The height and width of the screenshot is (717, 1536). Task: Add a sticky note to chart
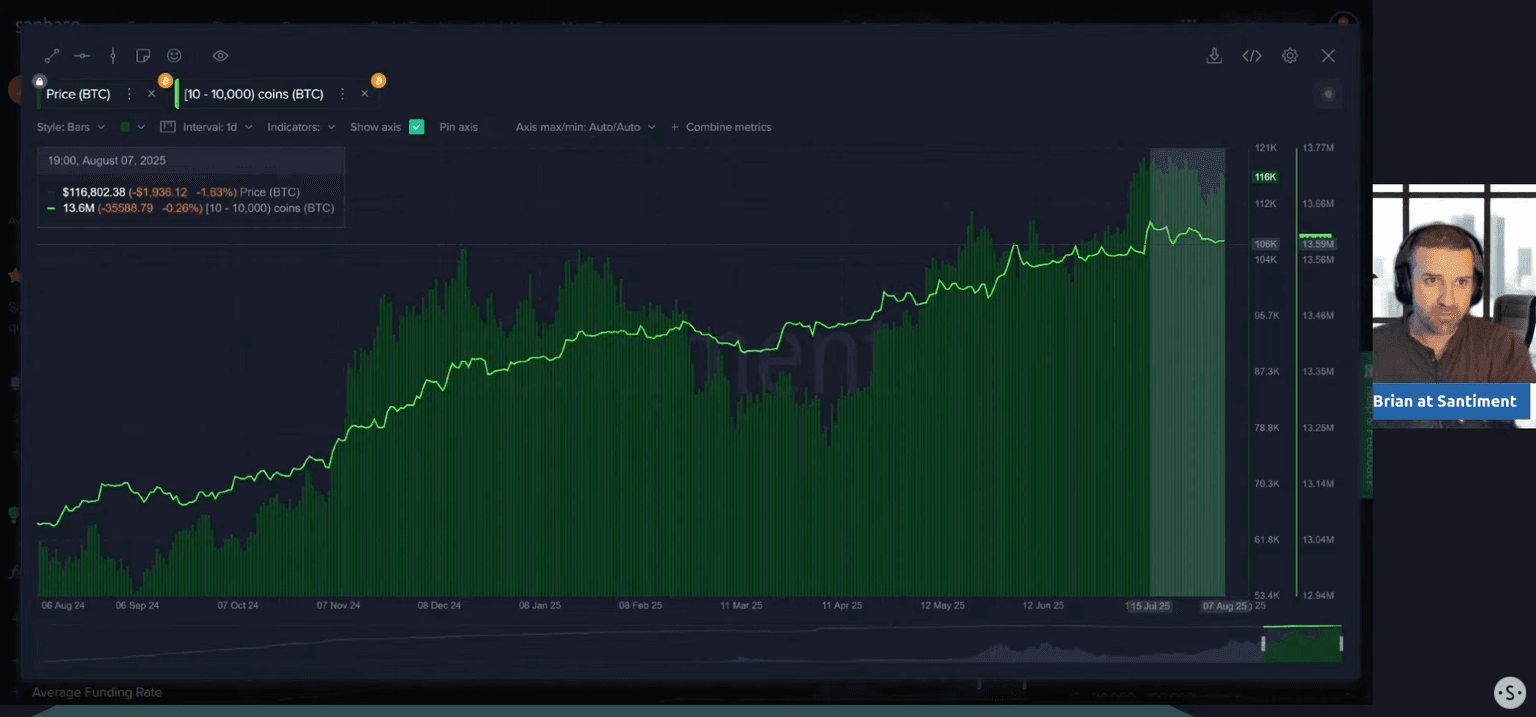pyautogui.click(x=143, y=56)
